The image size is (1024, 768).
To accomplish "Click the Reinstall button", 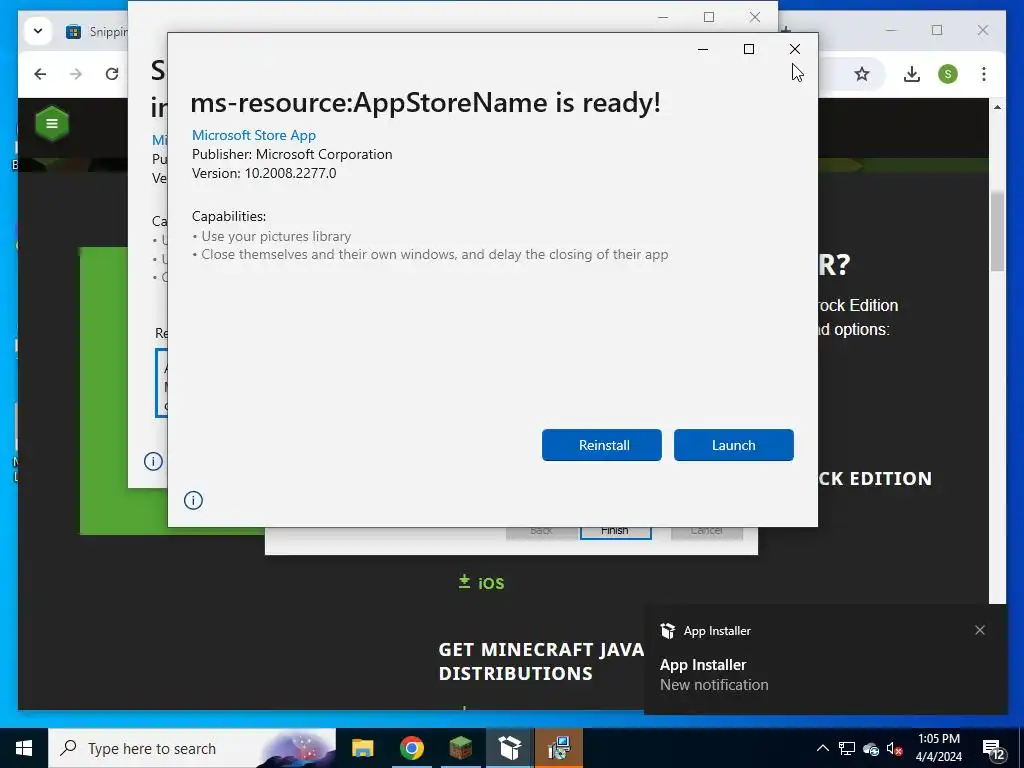I will (x=601, y=445).
